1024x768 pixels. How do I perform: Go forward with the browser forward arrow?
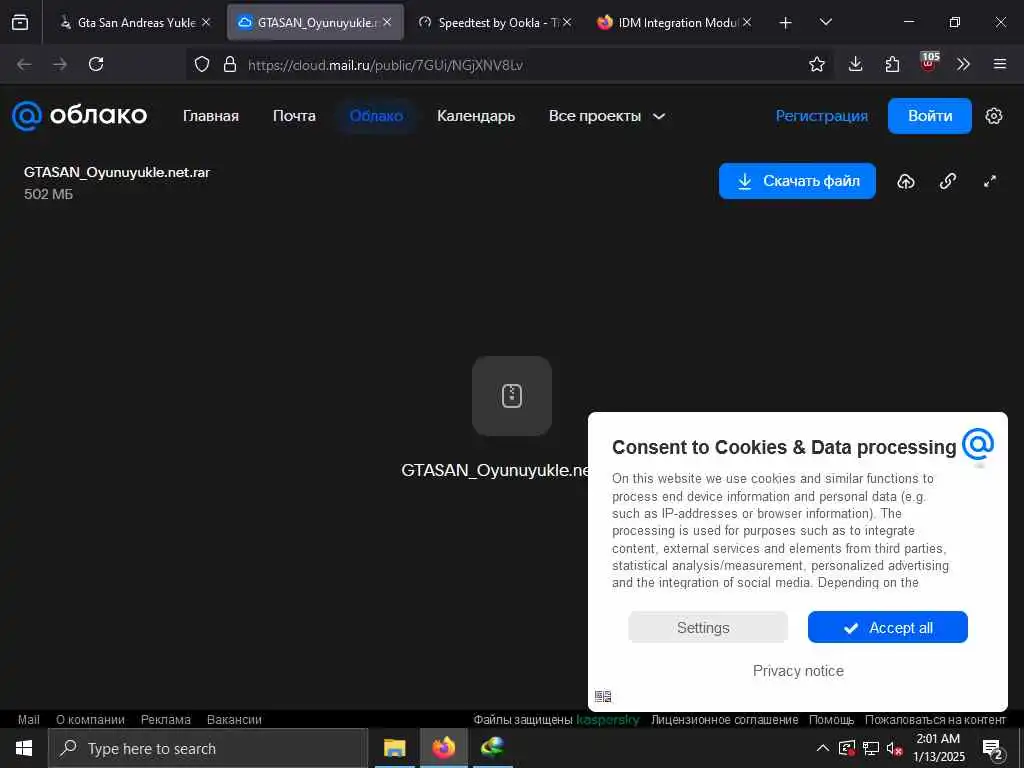pos(60,64)
